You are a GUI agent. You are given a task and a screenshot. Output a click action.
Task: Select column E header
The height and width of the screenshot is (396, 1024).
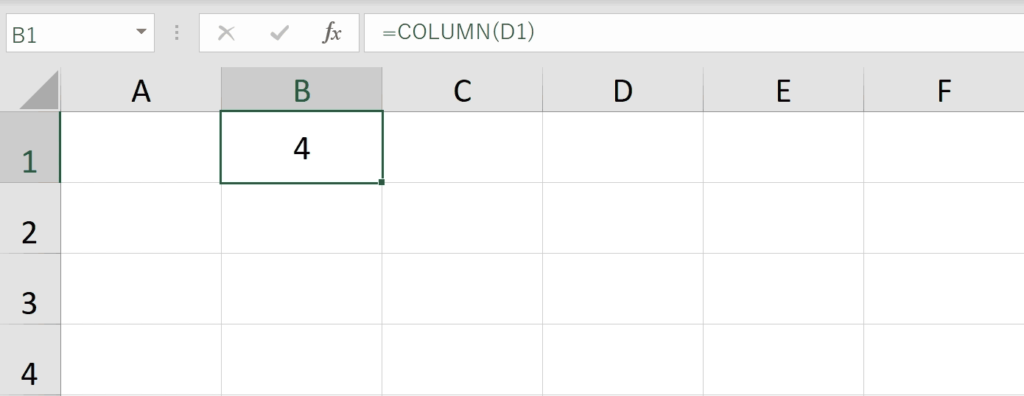(x=783, y=90)
